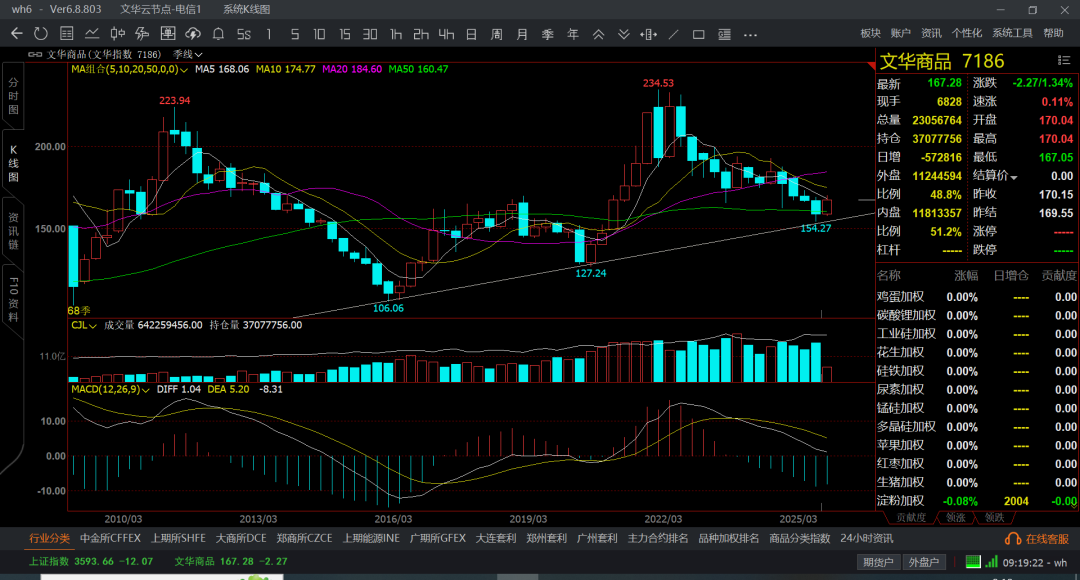Open the 帮助 menu
This screenshot has height=580, width=1080.
coord(1053,33)
